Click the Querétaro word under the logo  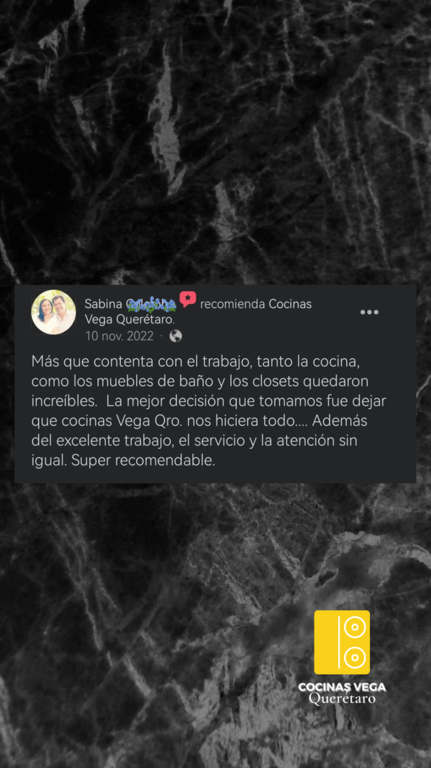tap(342, 699)
